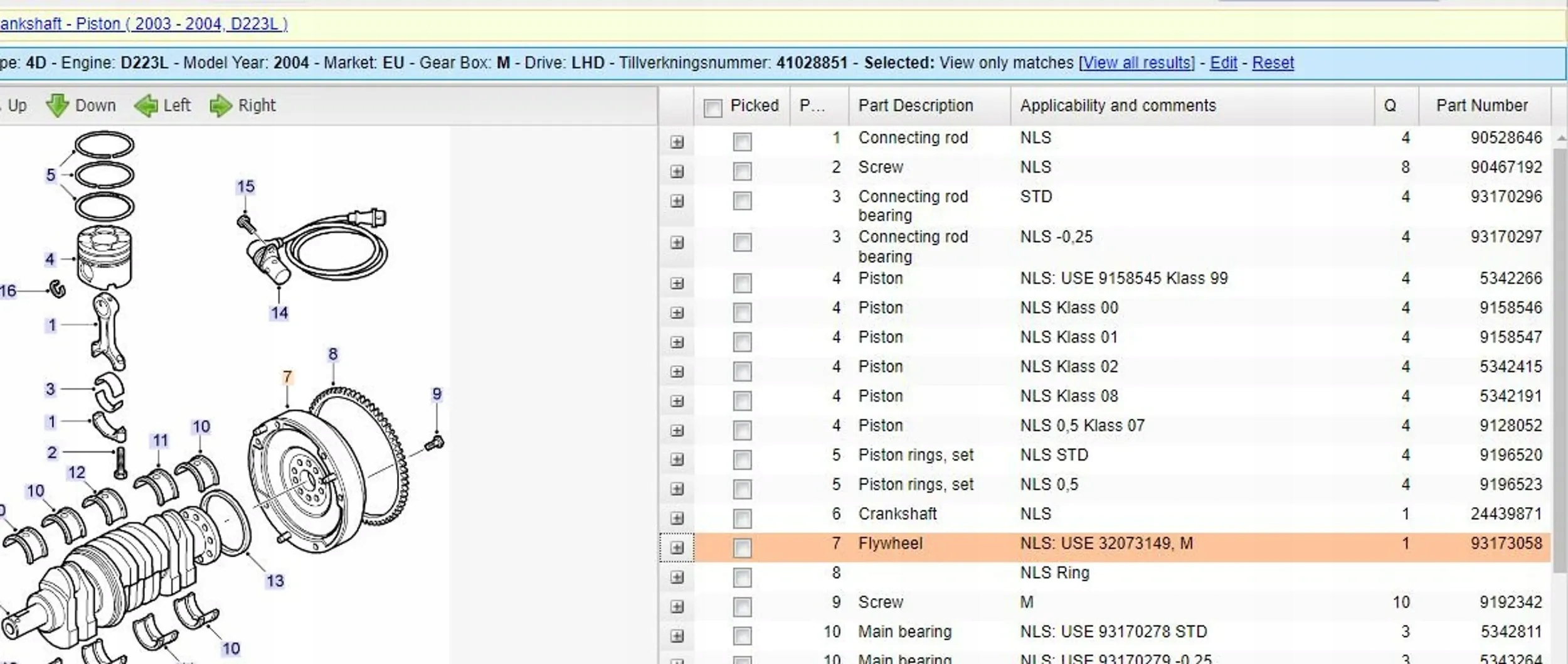Image resolution: width=1568 pixels, height=664 pixels.
Task: Expand the Piston NLS Klass 08 row
Action: tap(677, 401)
